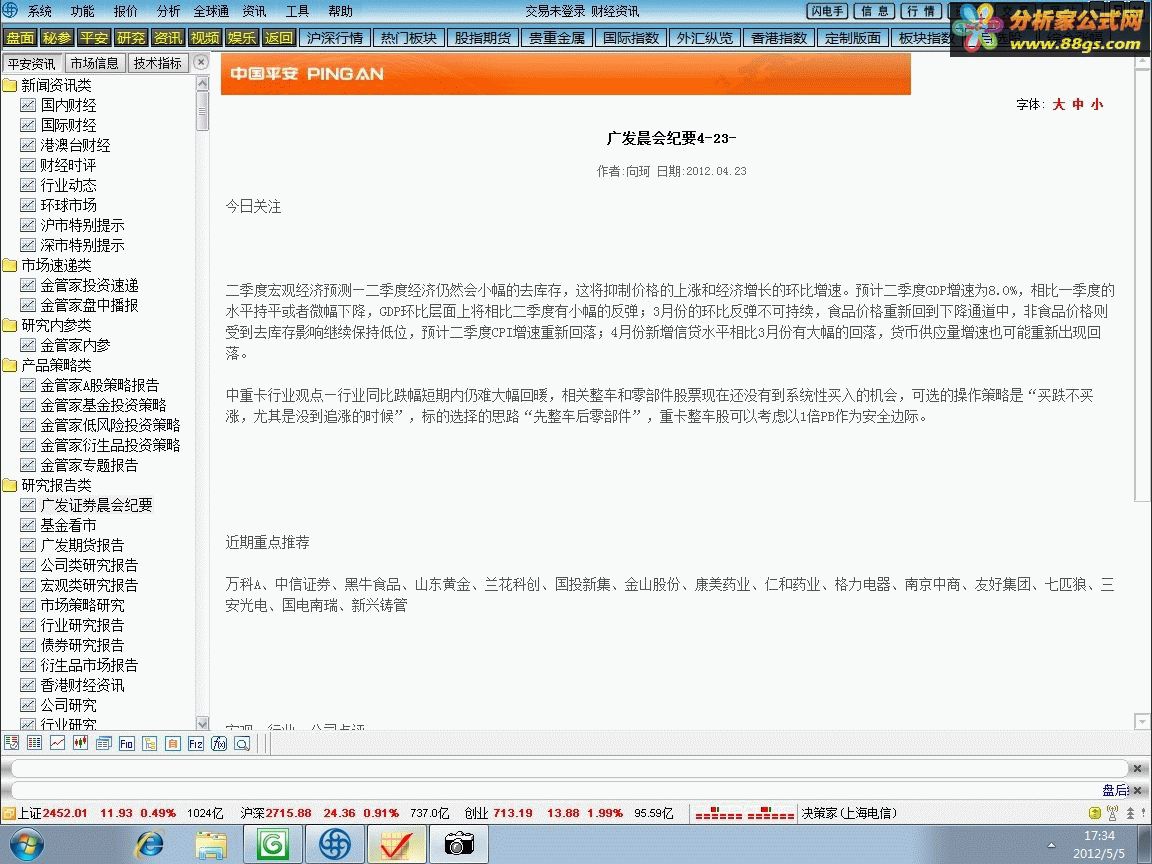
Task: Launch Internet Explorer from taskbar
Action: pos(150,845)
